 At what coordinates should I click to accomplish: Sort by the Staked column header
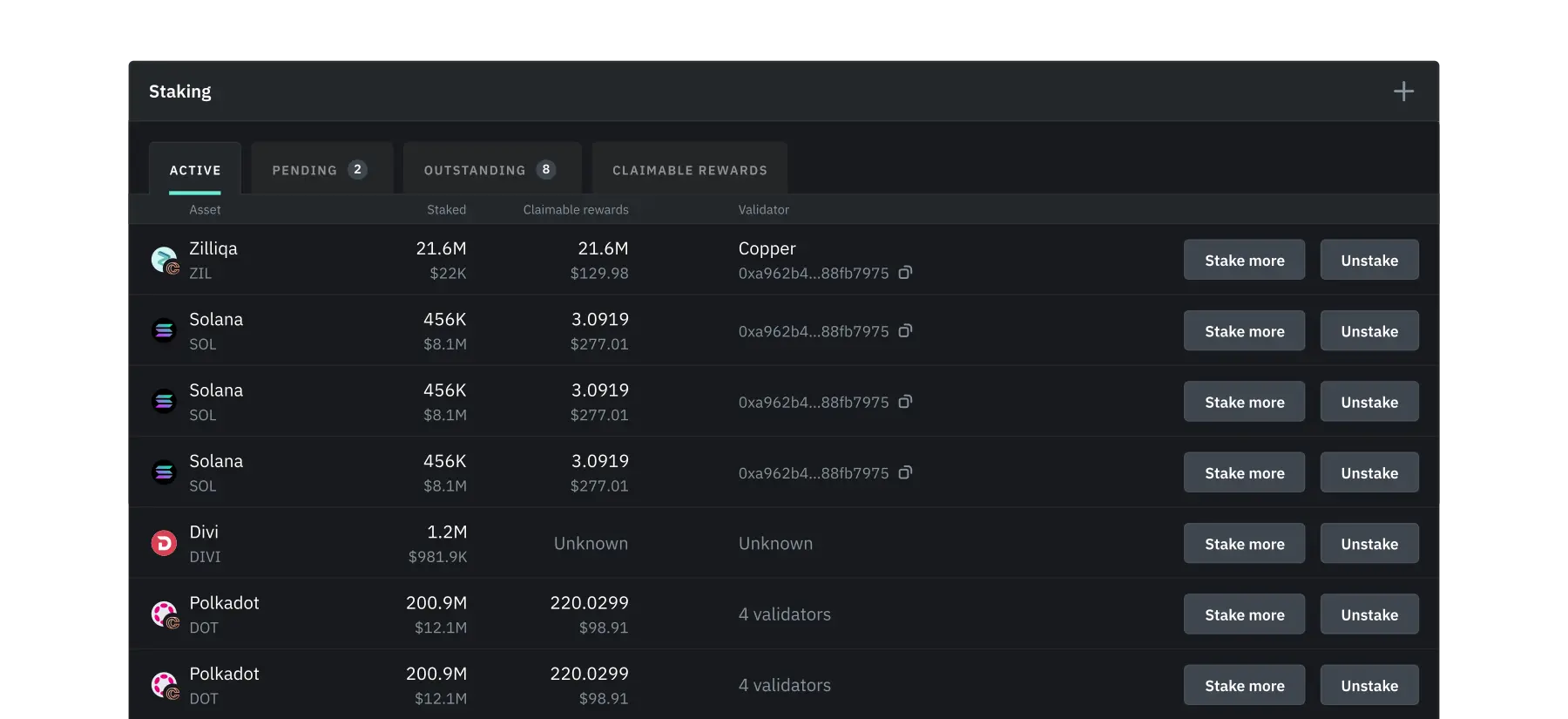[x=446, y=210]
